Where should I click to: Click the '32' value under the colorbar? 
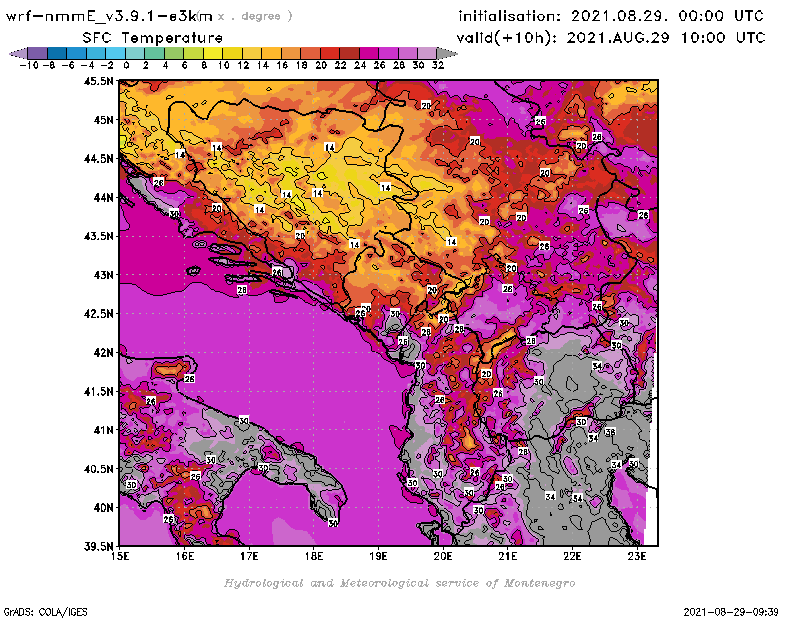(x=438, y=65)
